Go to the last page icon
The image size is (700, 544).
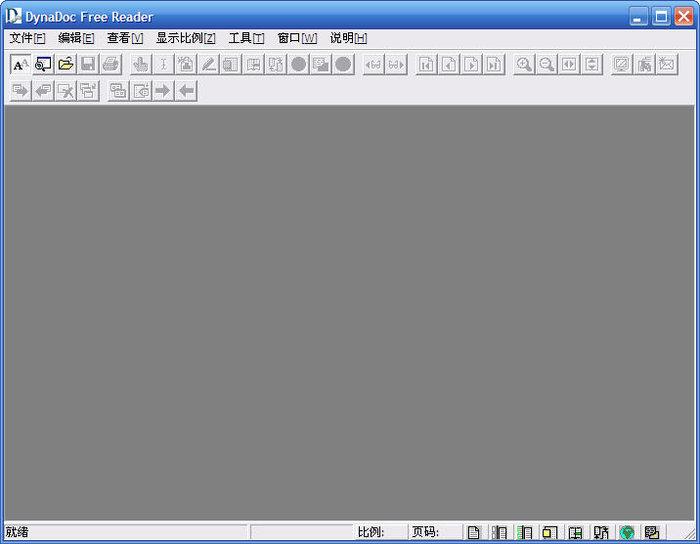494,65
